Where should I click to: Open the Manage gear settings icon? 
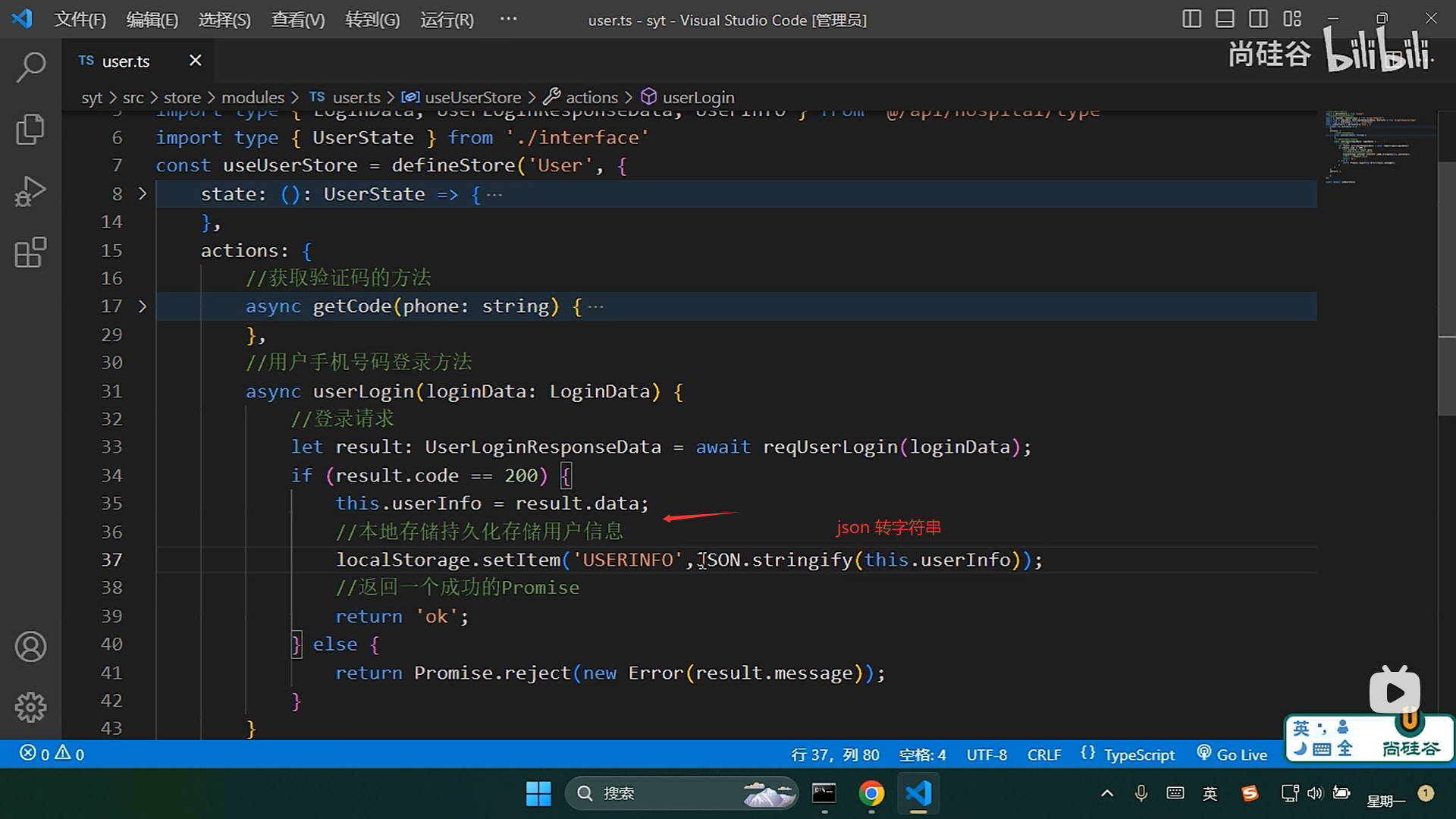click(x=30, y=708)
